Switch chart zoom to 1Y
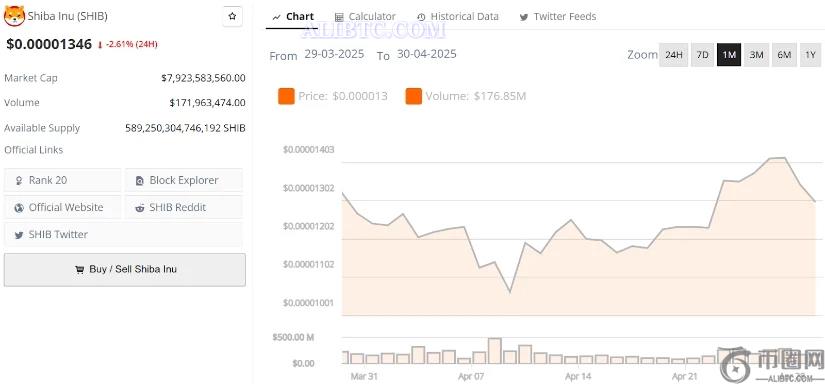The width and height of the screenshot is (825, 384). point(811,55)
